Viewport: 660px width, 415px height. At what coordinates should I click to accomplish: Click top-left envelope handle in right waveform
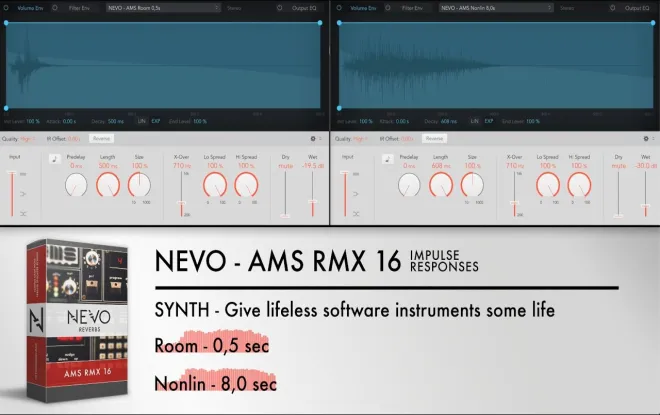coord(339,23)
